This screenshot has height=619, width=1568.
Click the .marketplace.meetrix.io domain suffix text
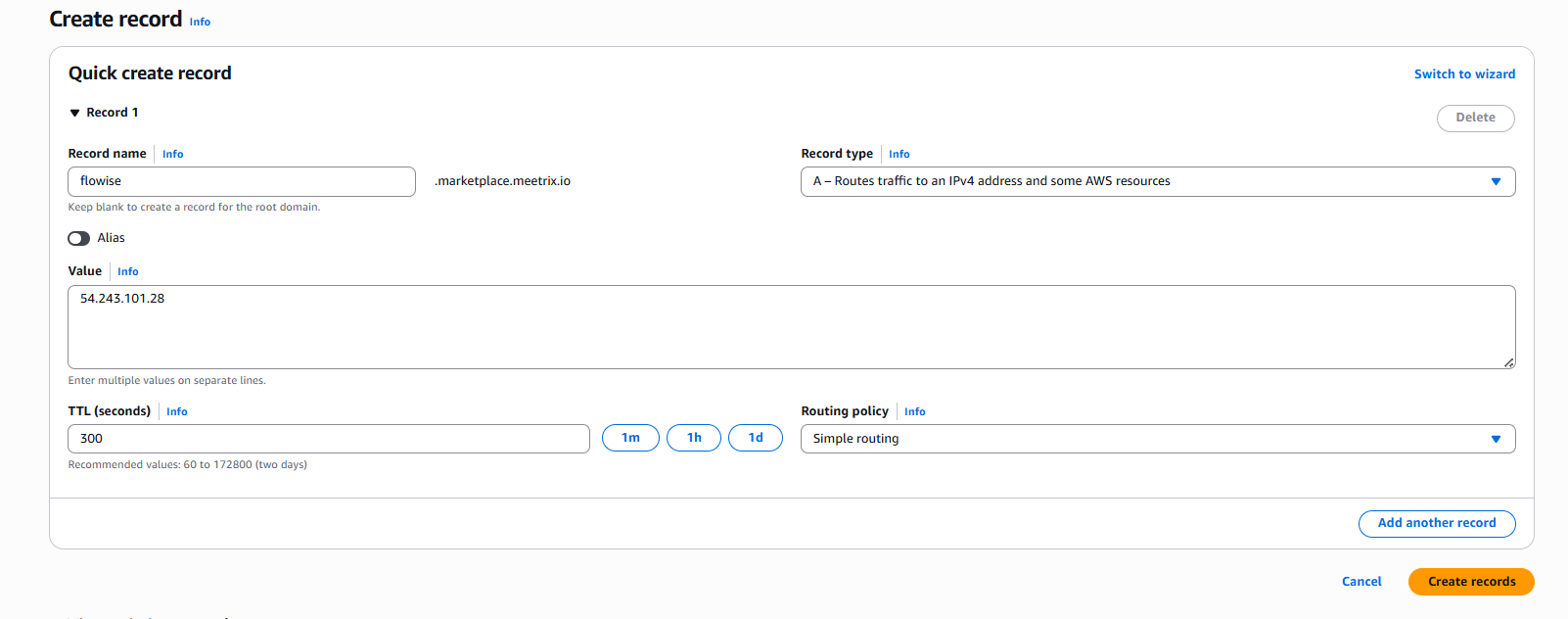coord(502,181)
